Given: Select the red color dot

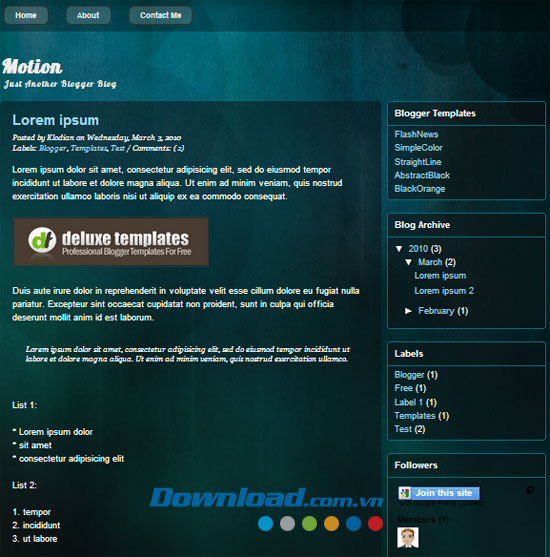Looking at the screenshot, I should [376, 523].
